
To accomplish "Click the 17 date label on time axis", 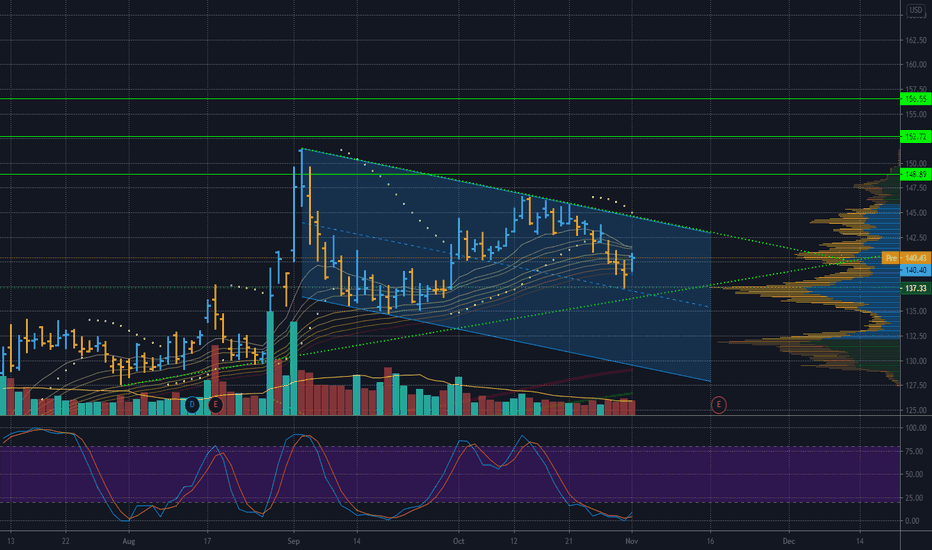I will [x=207, y=541].
